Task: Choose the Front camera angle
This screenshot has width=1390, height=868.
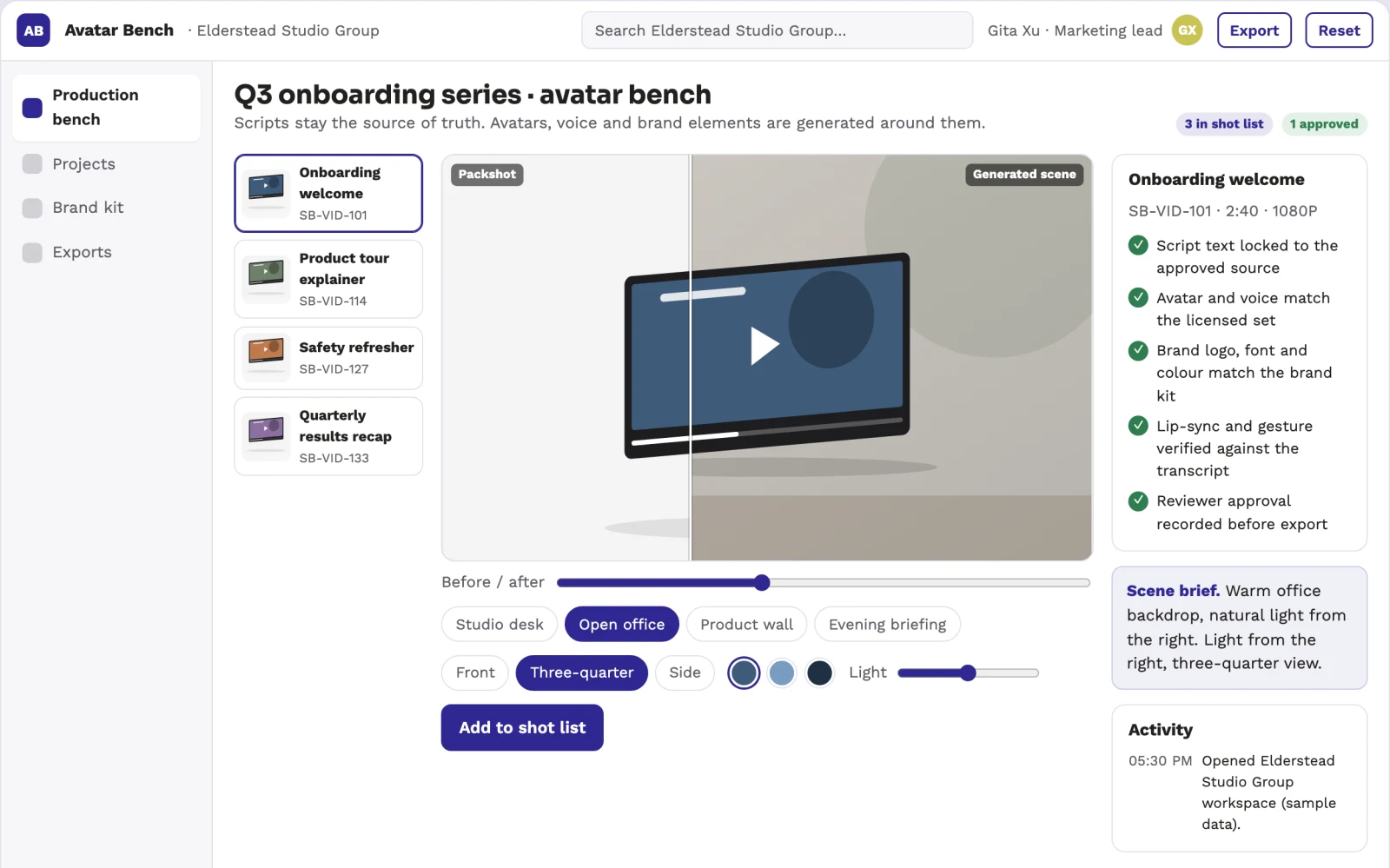Action: (x=475, y=673)
